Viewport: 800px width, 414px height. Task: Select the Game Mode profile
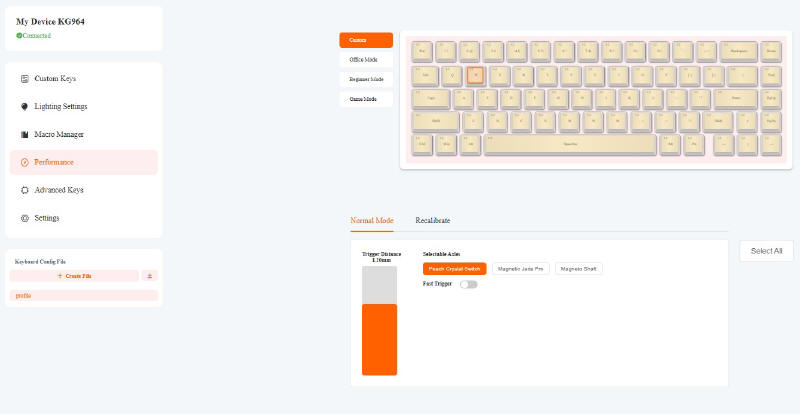tap(366, 99)
